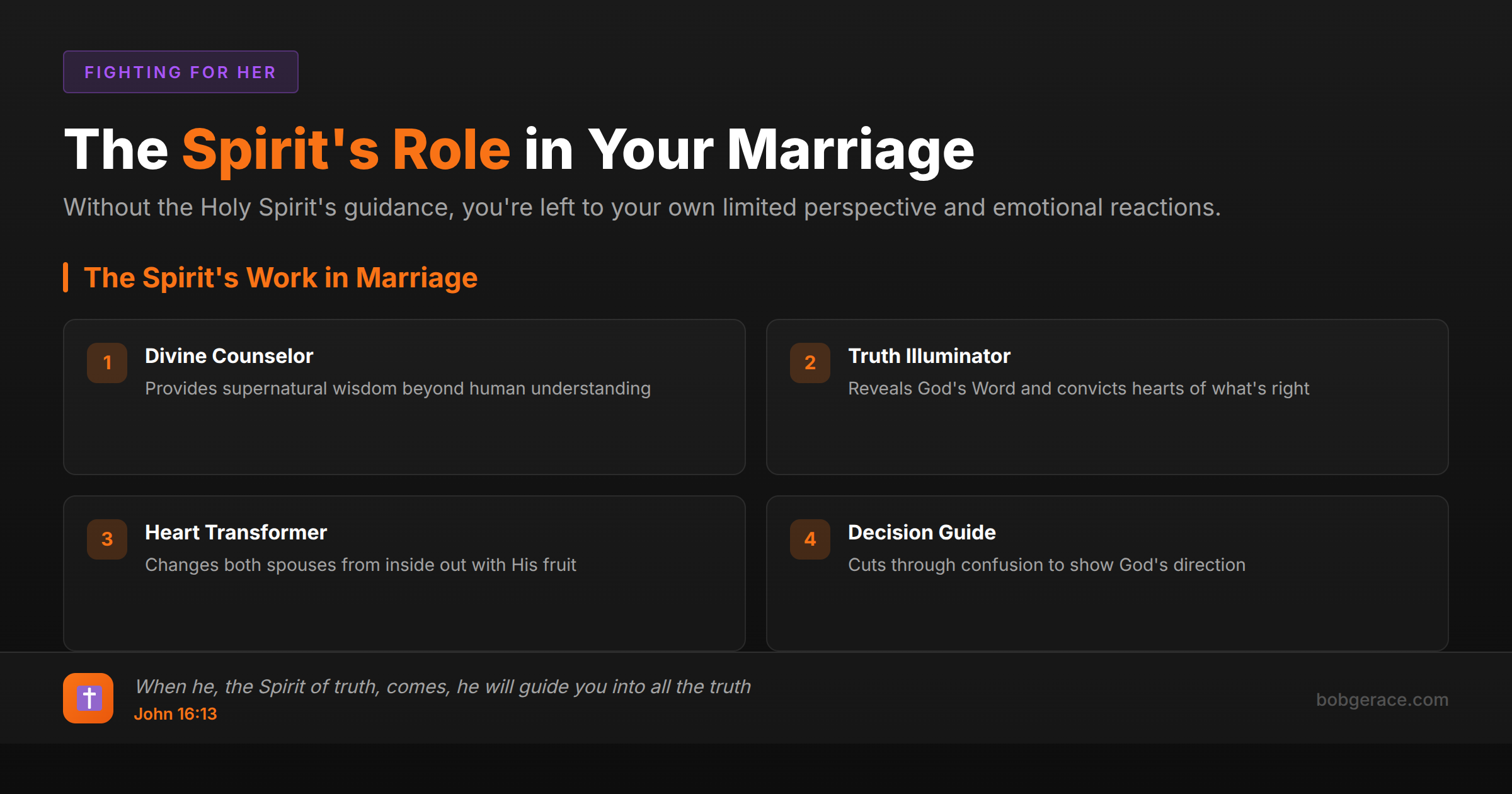Select the number 3 badge icon
The height and width of the screenshot is (794, 1512).
pyautogui.click(x=106, y=539)
